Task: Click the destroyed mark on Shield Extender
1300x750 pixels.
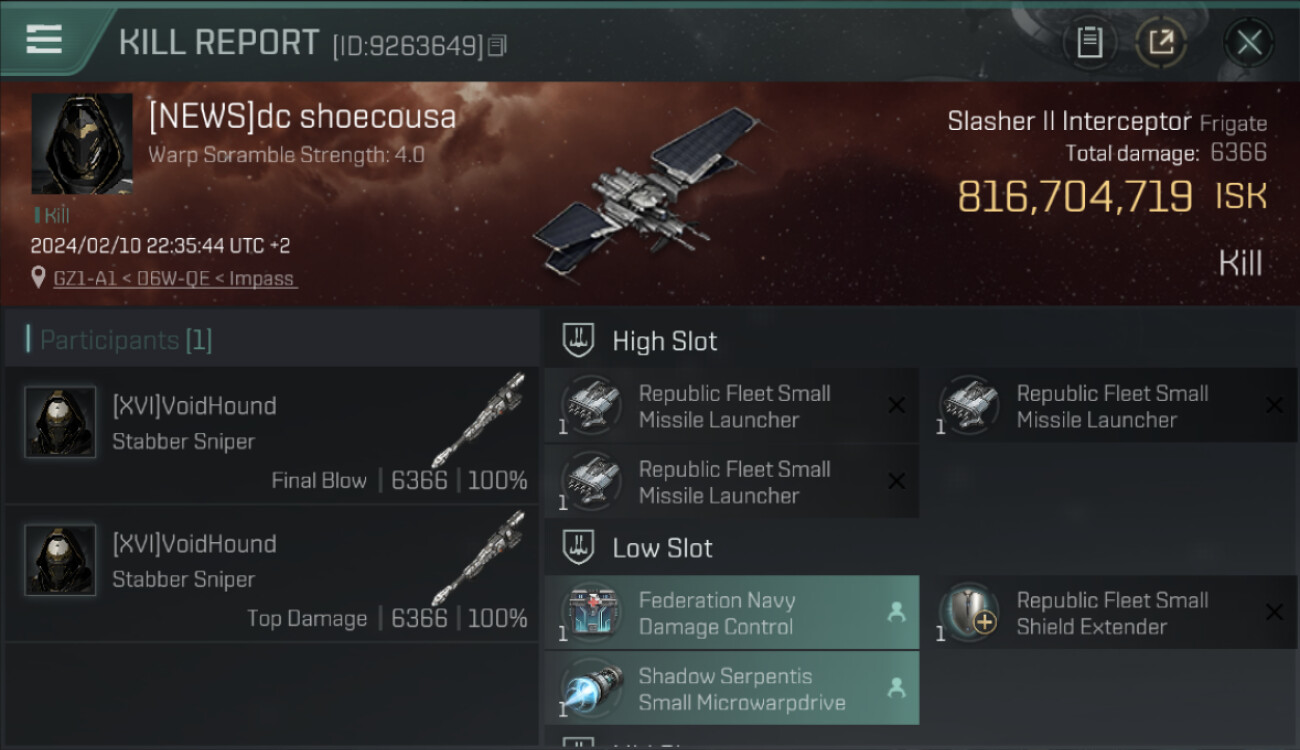Action: [x=1274, y=613]
